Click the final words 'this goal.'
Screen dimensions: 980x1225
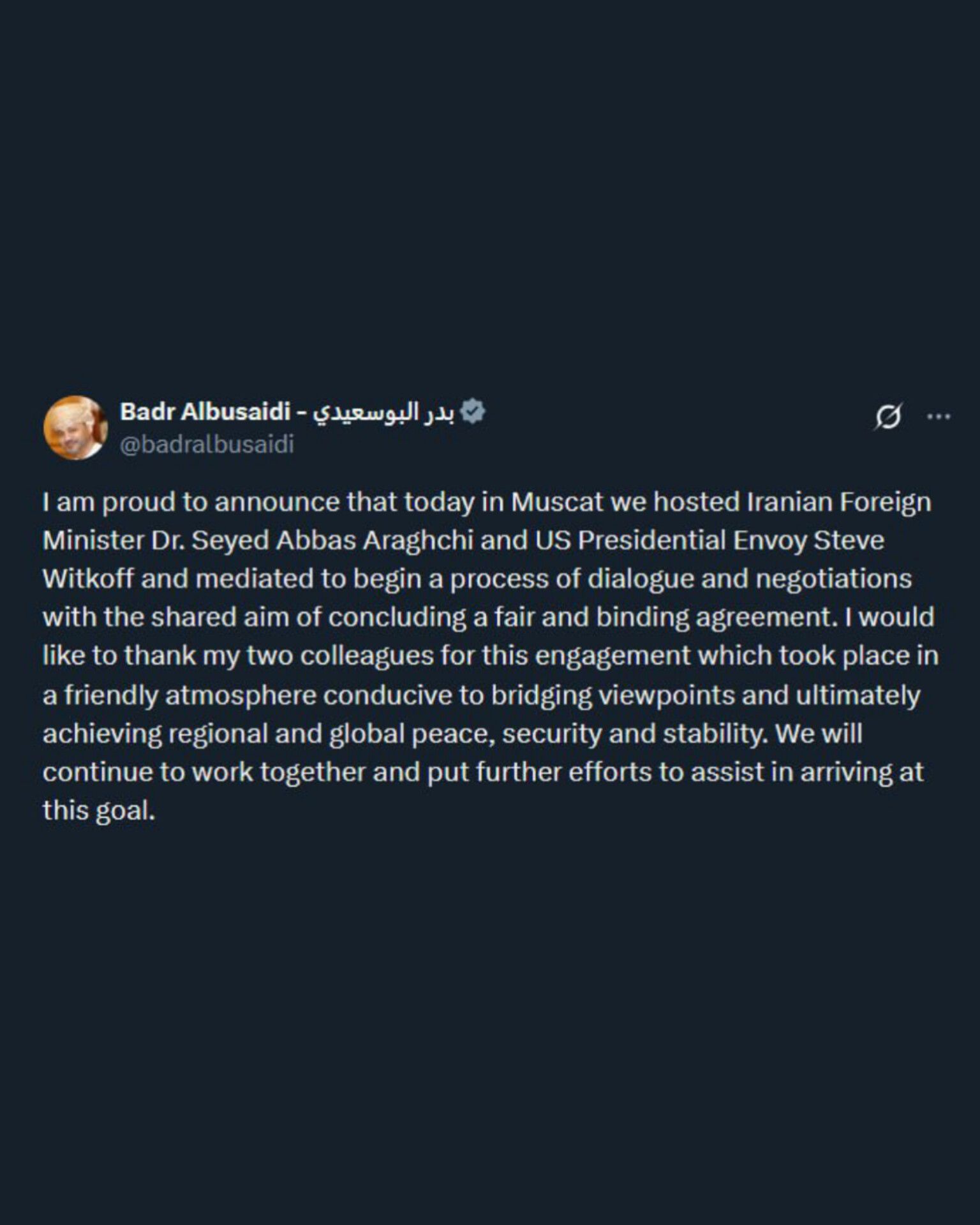coord(99,811)
